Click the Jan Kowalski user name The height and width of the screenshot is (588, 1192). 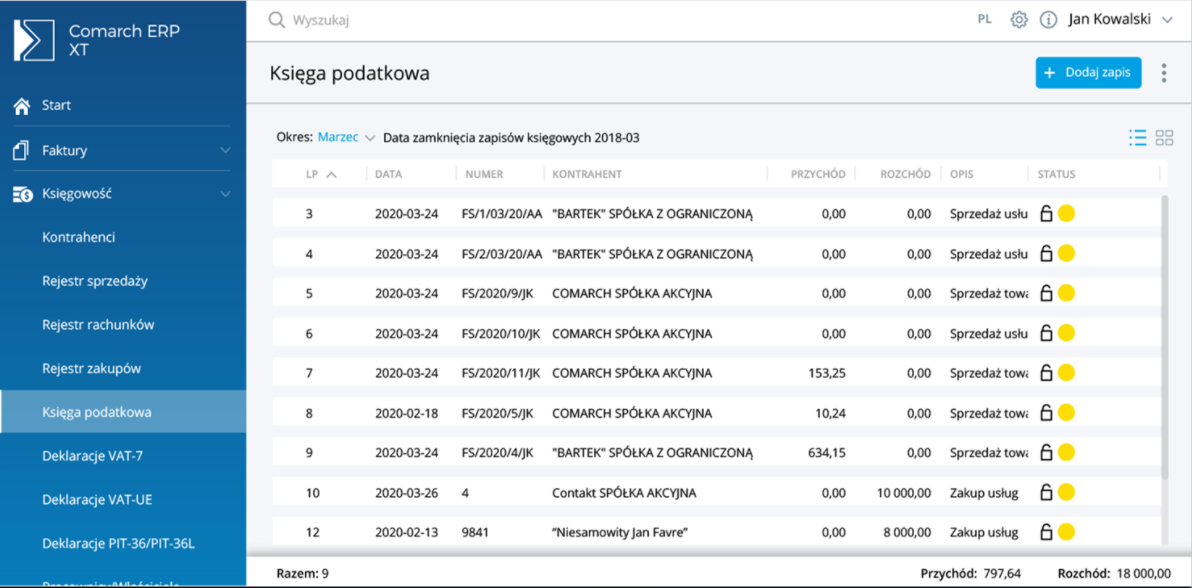click(1110, 21)
